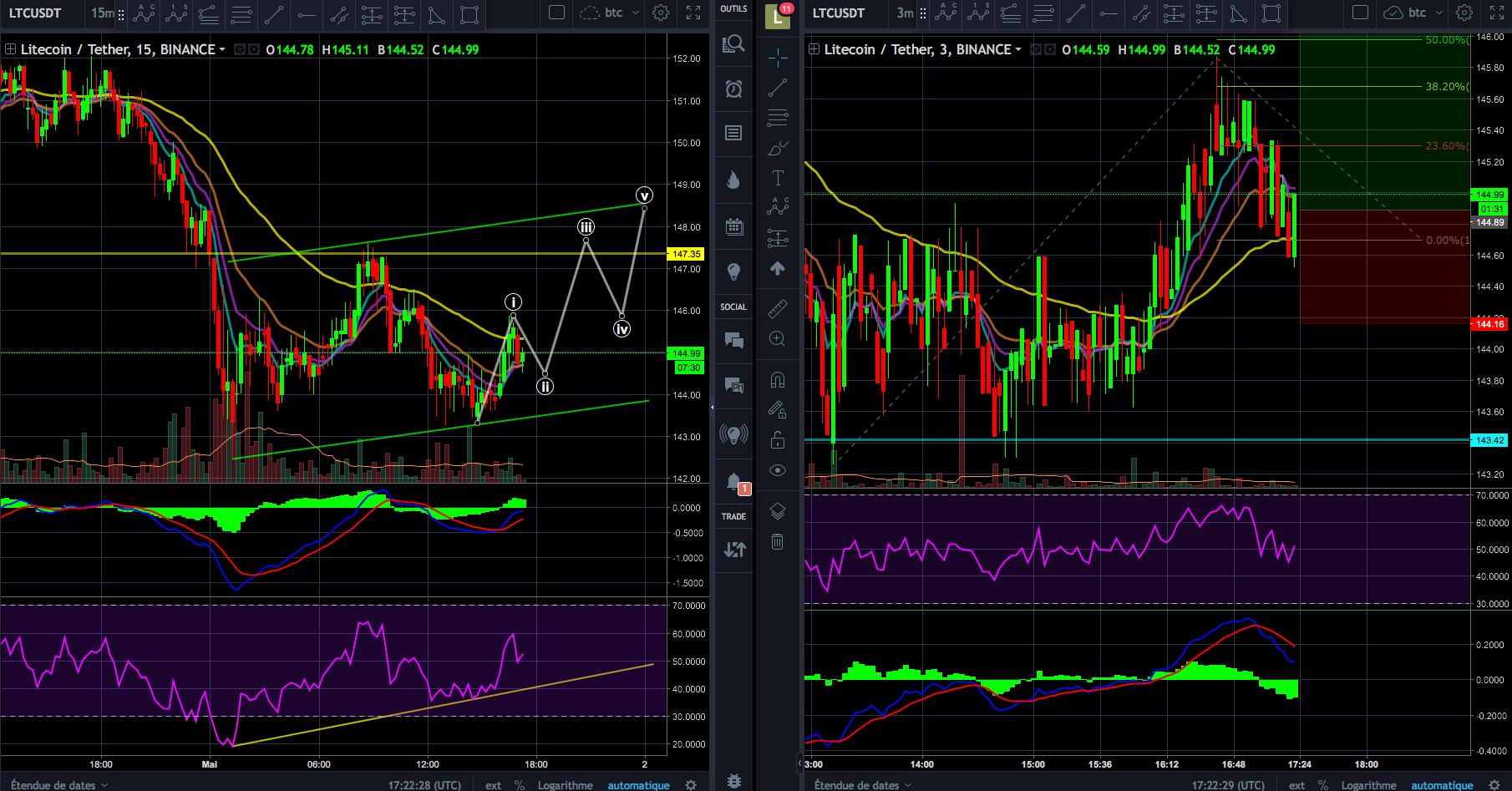Image resolution: width=1512 pixels, height=791 pixels.
Task: Toggle Logarithme scale on left chart
Action: [x=565, y=785]
